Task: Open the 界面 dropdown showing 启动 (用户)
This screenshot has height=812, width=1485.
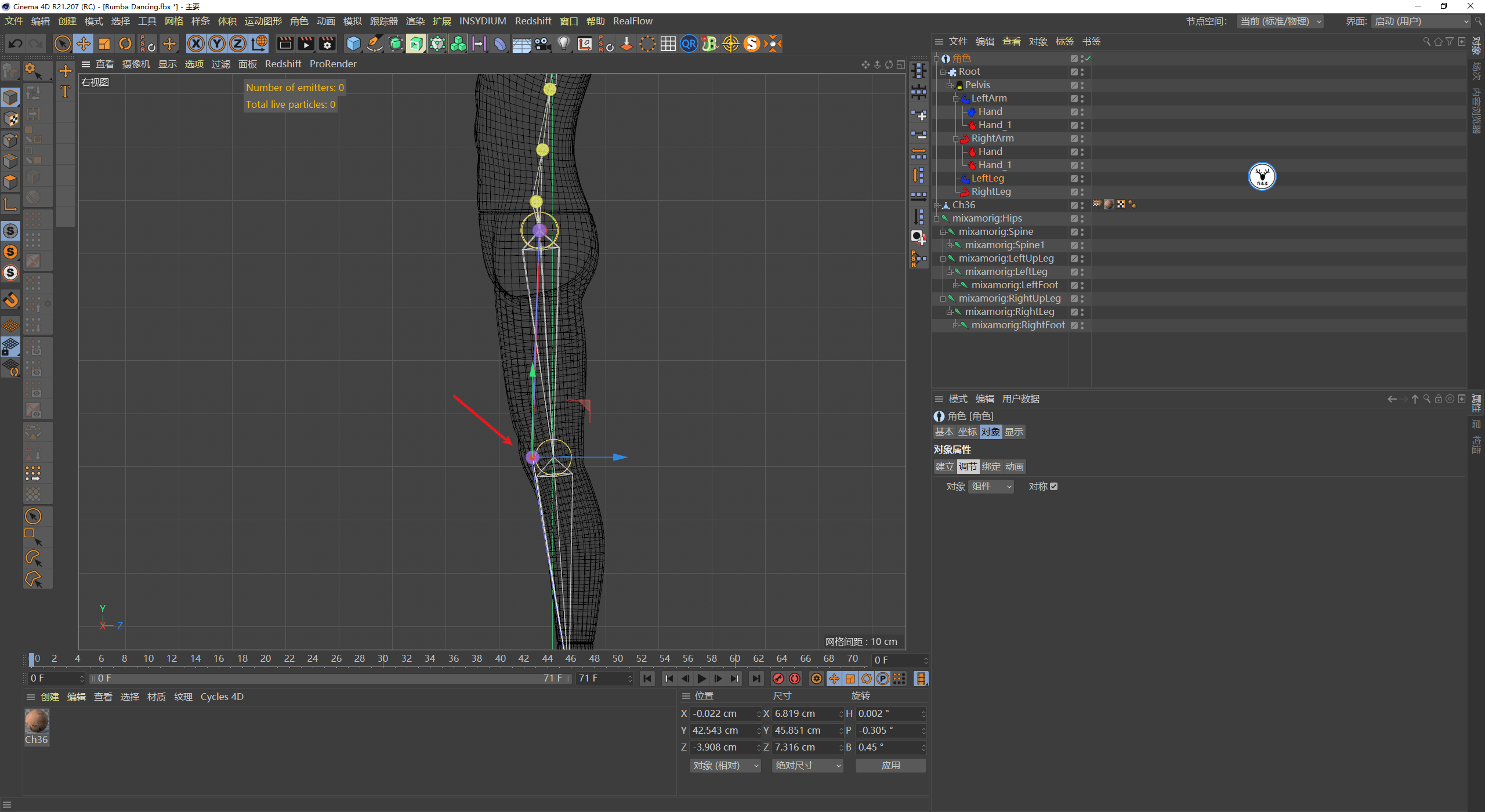Action: 1421,21
